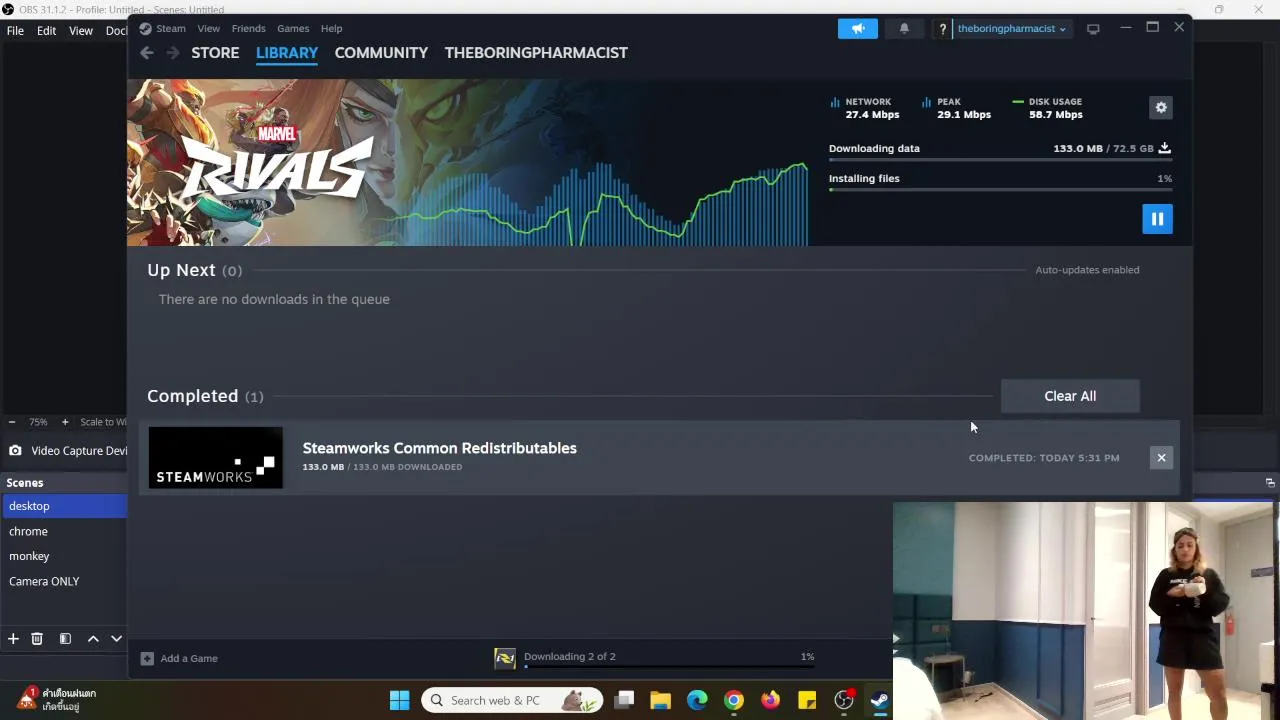Image resolution: width=1280 pixels, height=720 pixels.
Task: Select the chrome scene in OBS
Action: 64,531
